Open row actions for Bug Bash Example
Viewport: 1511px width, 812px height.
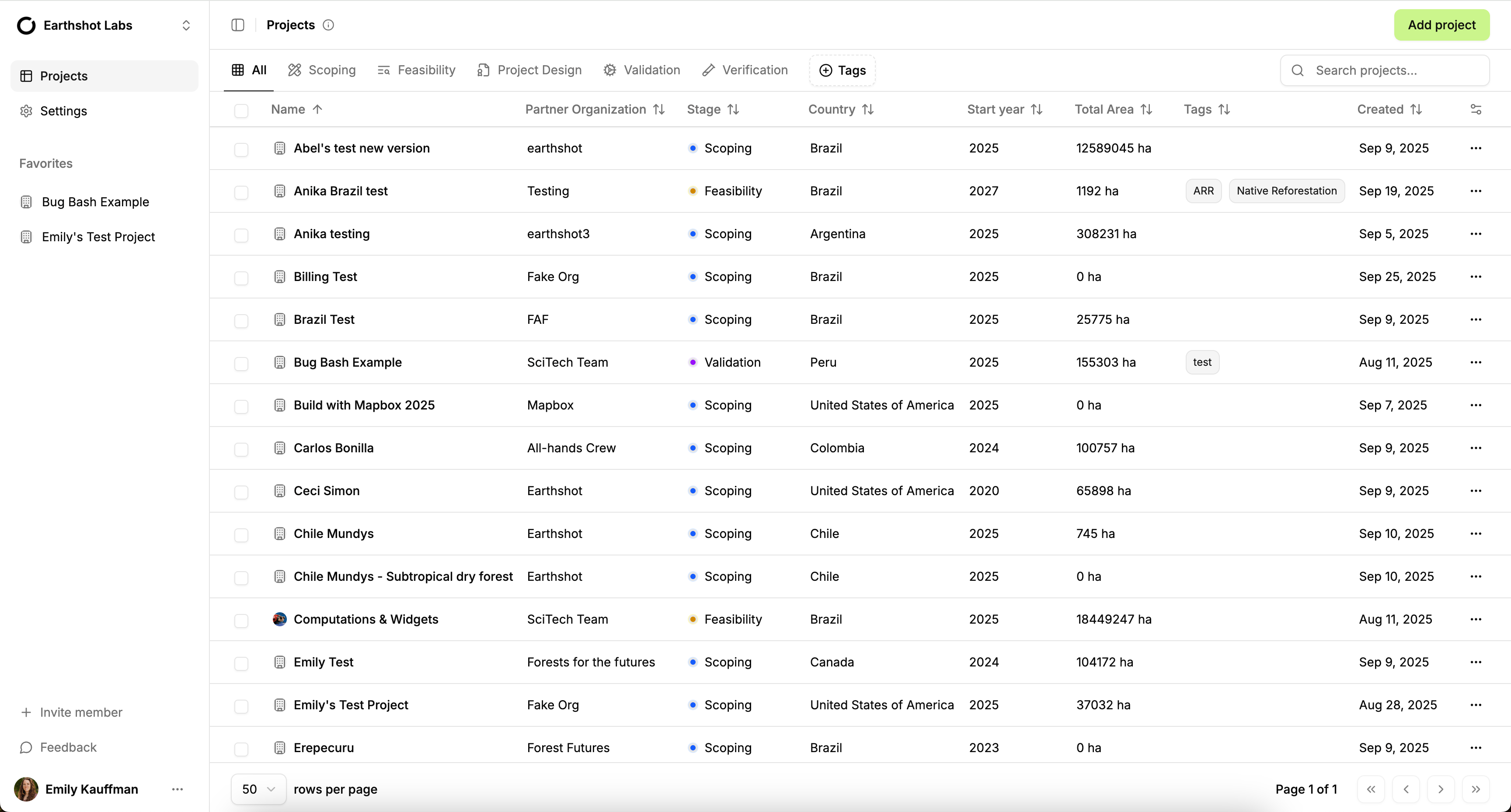point(1476,362)
